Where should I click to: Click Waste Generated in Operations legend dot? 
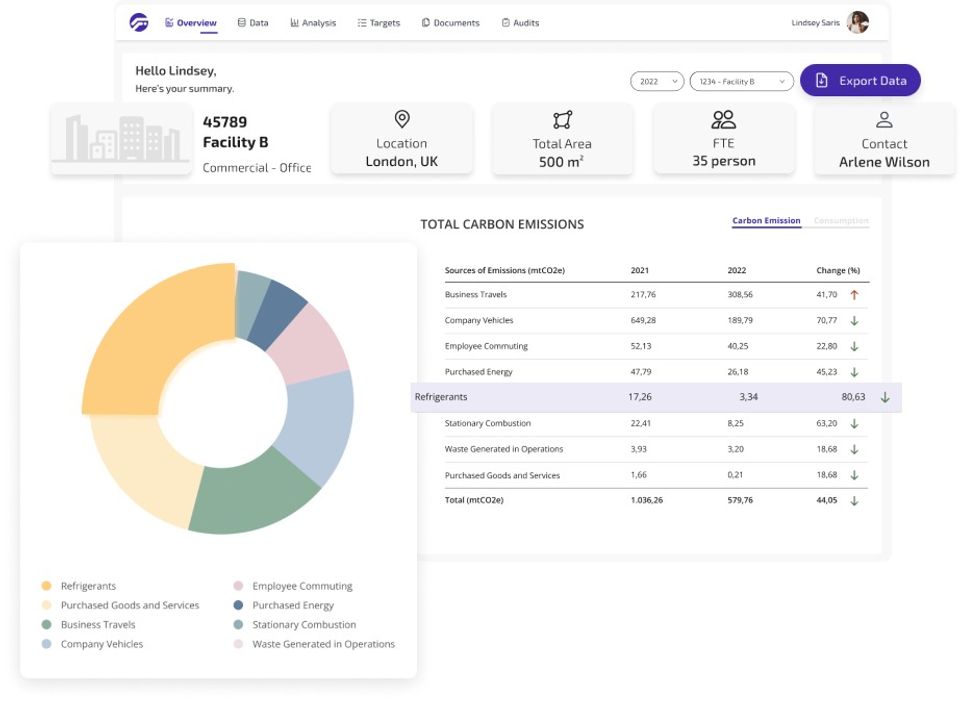(x=238, y=644)
